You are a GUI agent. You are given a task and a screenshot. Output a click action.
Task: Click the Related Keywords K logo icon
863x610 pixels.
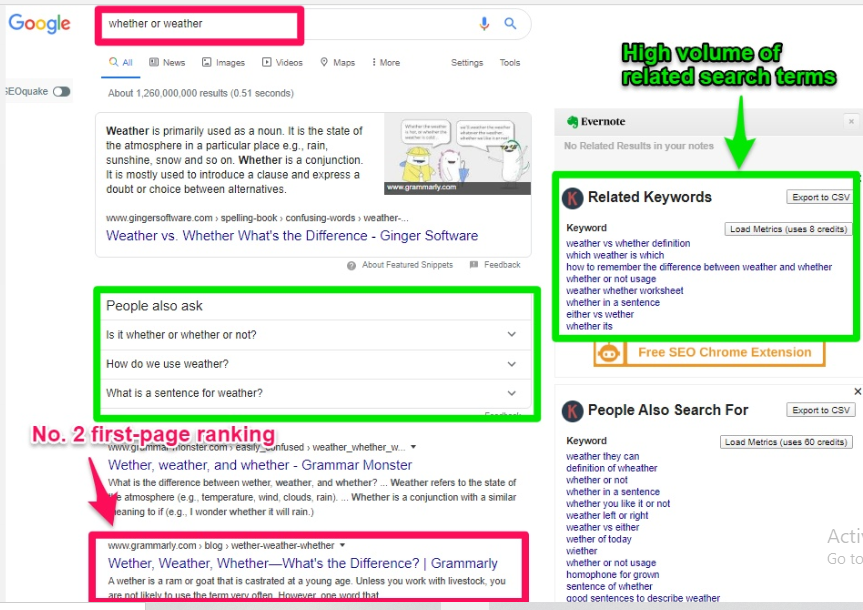(x=572, y=198)
